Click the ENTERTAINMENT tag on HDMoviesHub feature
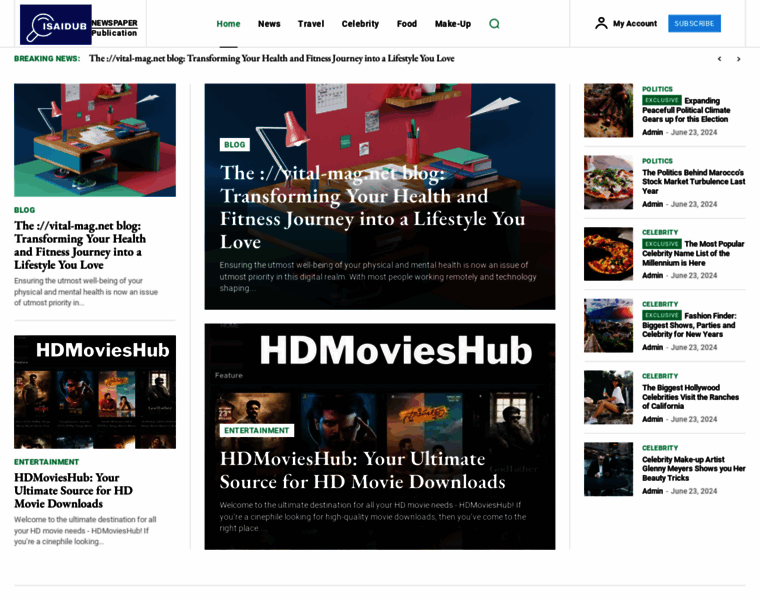 257,430
